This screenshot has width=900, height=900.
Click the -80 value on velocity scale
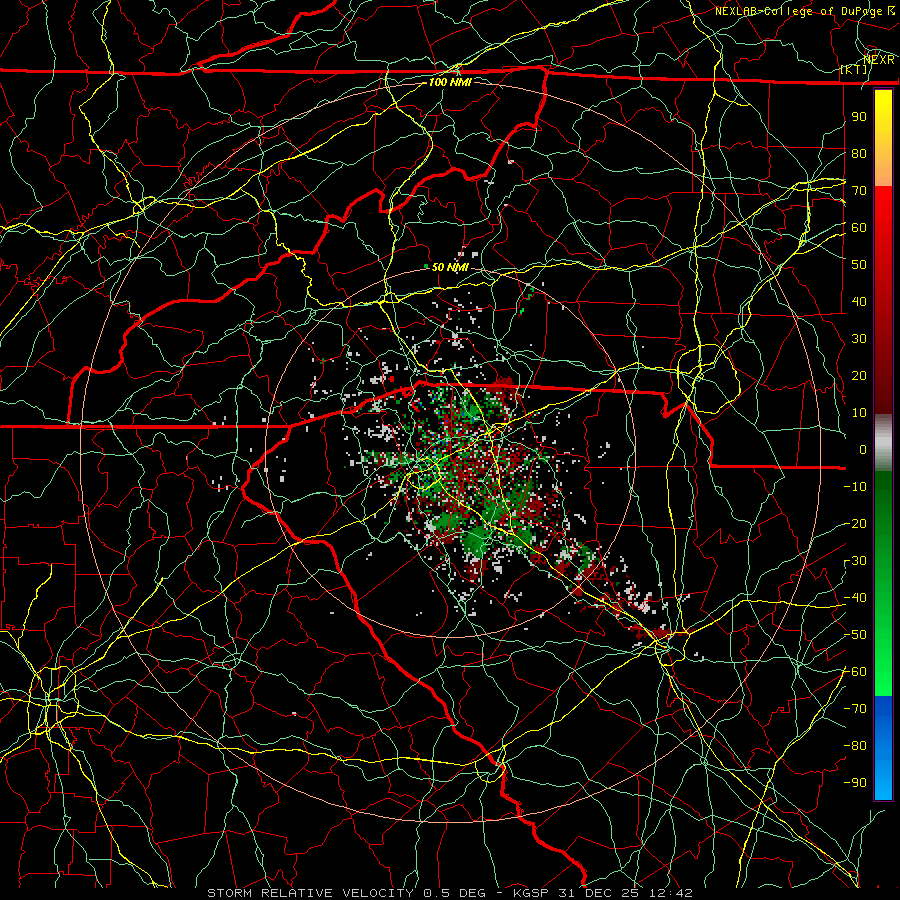coord(855,746)
